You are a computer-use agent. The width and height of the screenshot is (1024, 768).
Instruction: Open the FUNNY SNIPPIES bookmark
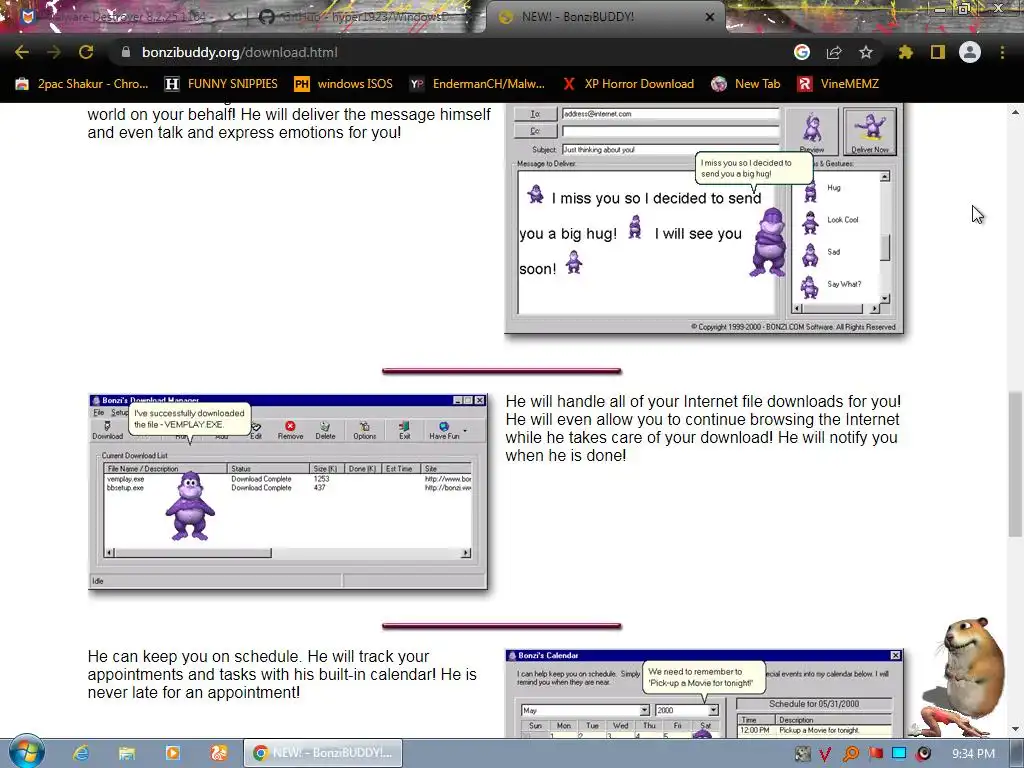pyautogui.click(x=221, y=84)
